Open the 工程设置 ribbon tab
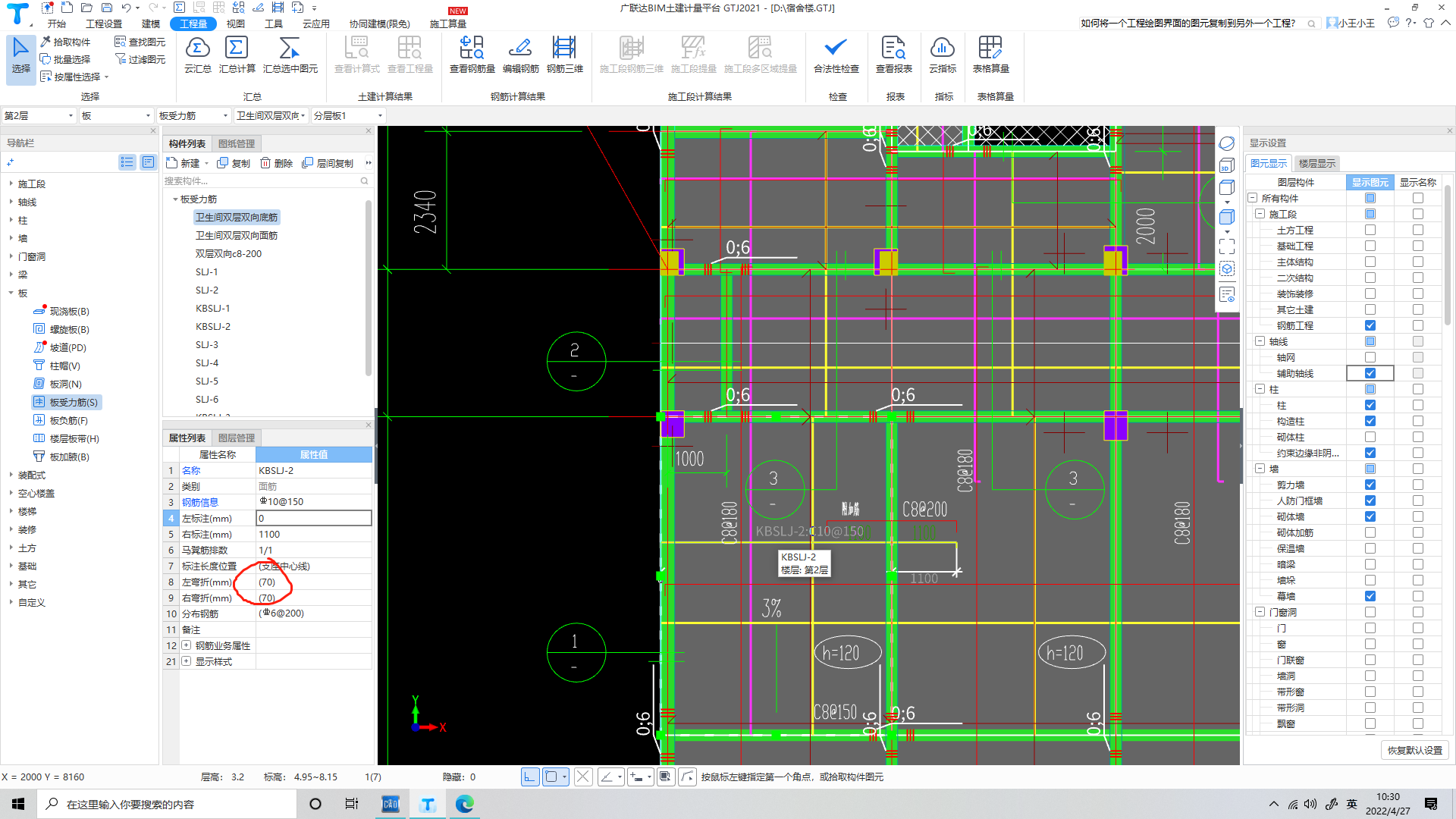Screen dimensions: 1456x819 tap(104, 24)
